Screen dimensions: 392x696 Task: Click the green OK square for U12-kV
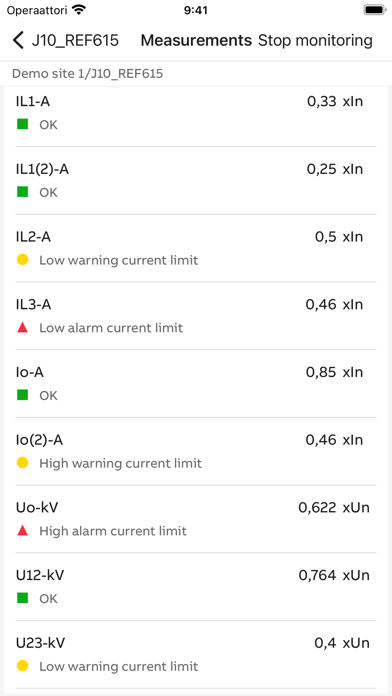point(23,598)
